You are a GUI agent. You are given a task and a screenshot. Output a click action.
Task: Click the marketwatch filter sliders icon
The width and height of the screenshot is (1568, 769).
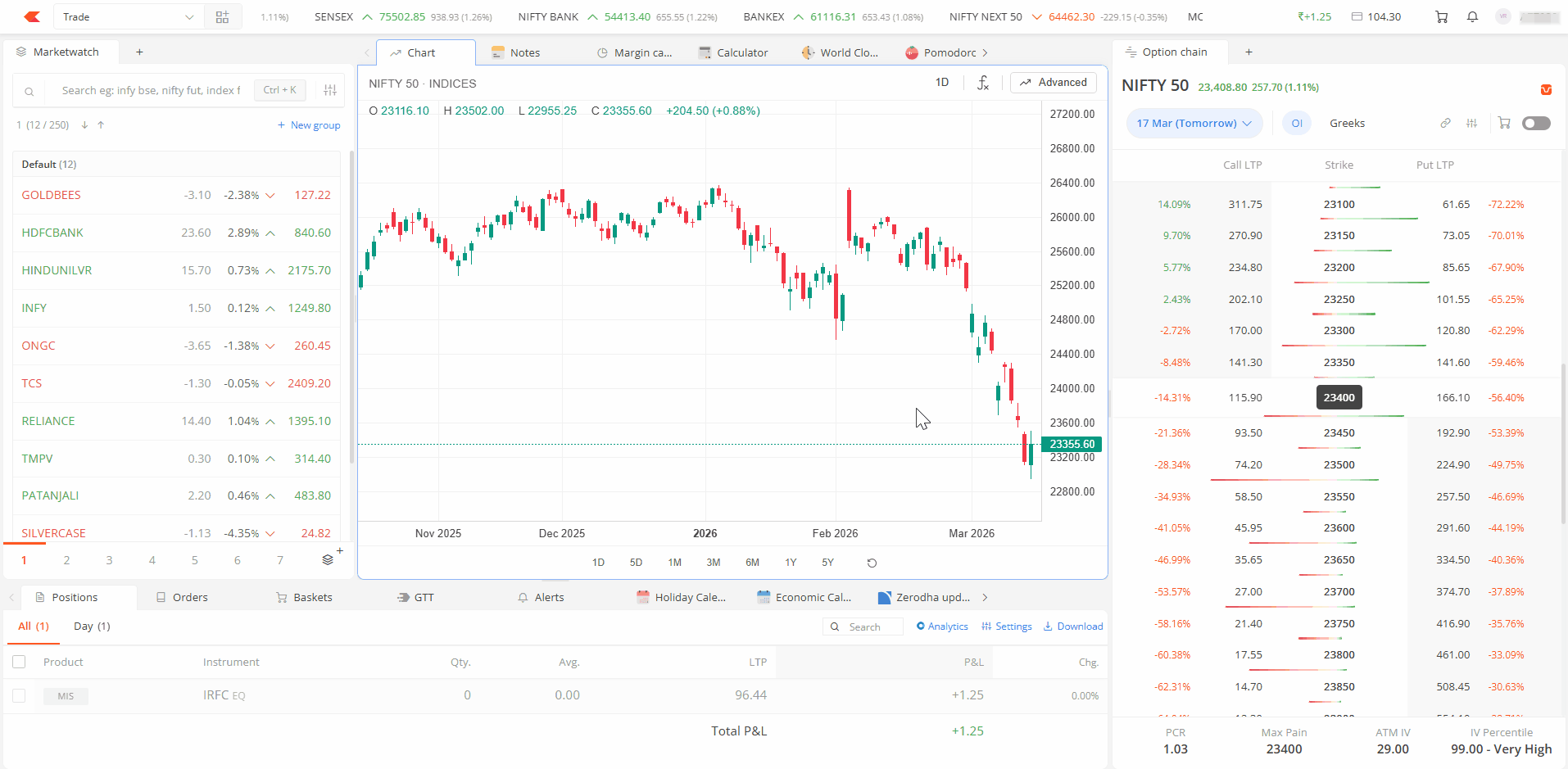(x=330, y=91)
